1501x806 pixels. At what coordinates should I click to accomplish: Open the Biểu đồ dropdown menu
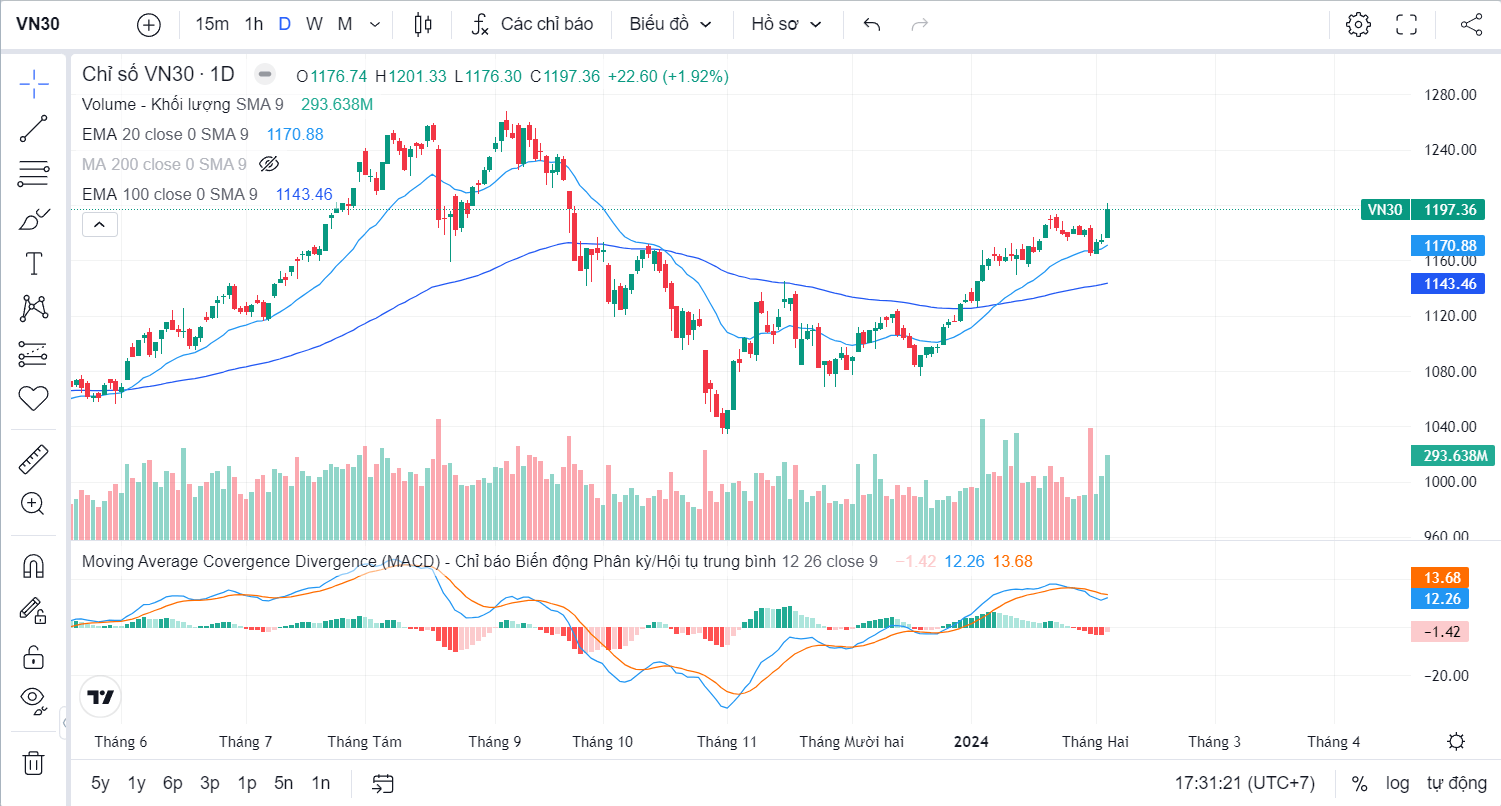coord(670,25)
